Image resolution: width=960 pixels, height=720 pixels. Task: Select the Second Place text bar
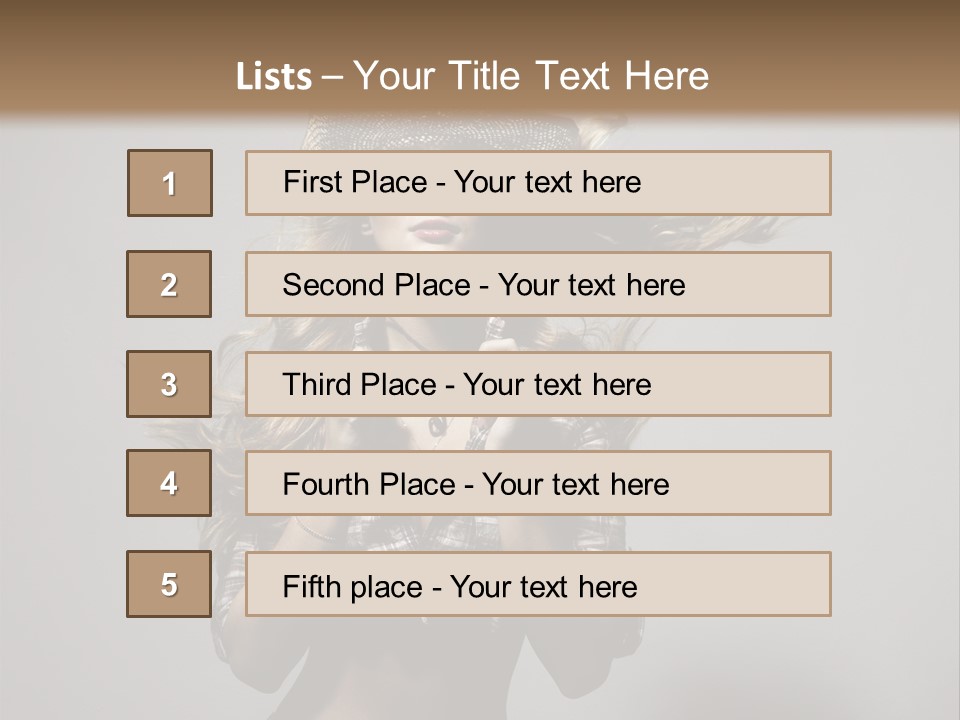click(x=538, y=284)
